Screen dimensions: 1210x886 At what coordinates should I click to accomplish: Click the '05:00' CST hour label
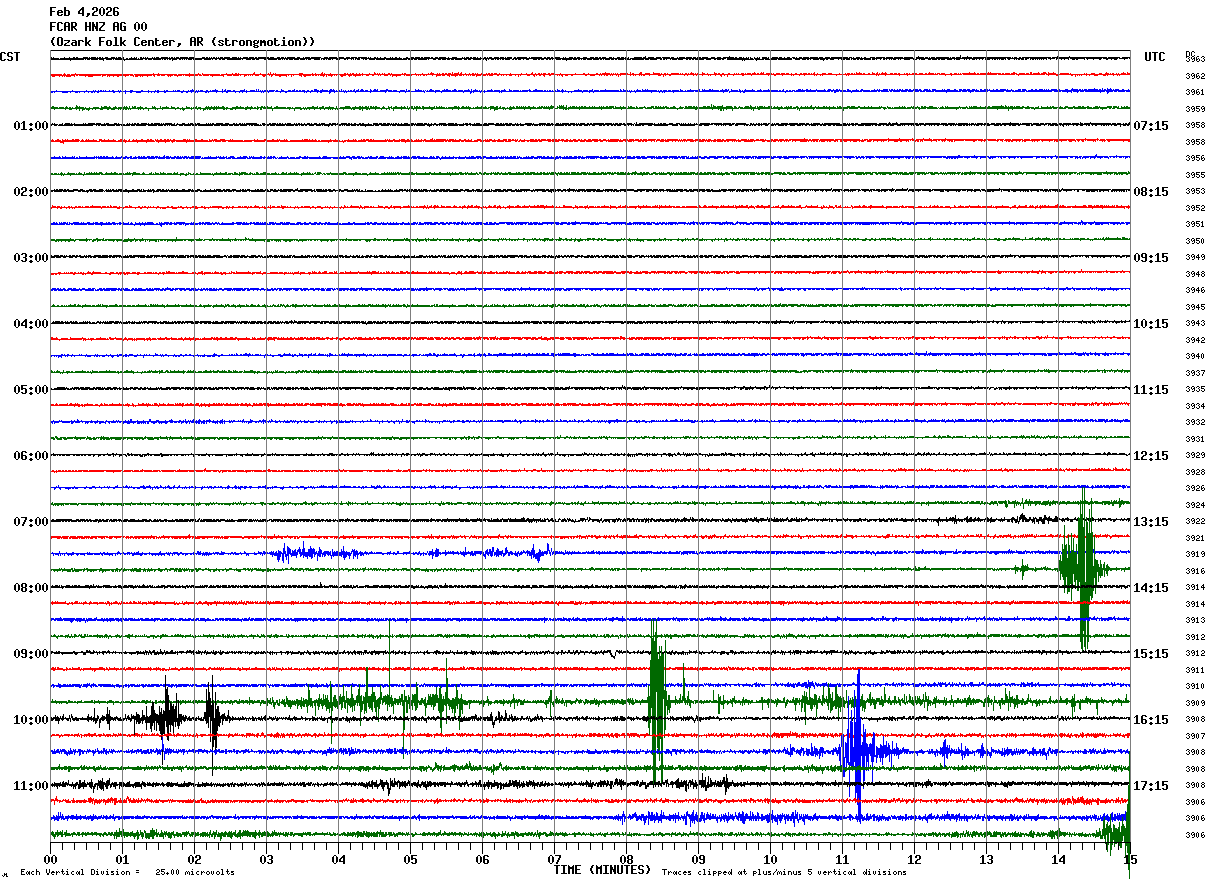coord(30,390)
